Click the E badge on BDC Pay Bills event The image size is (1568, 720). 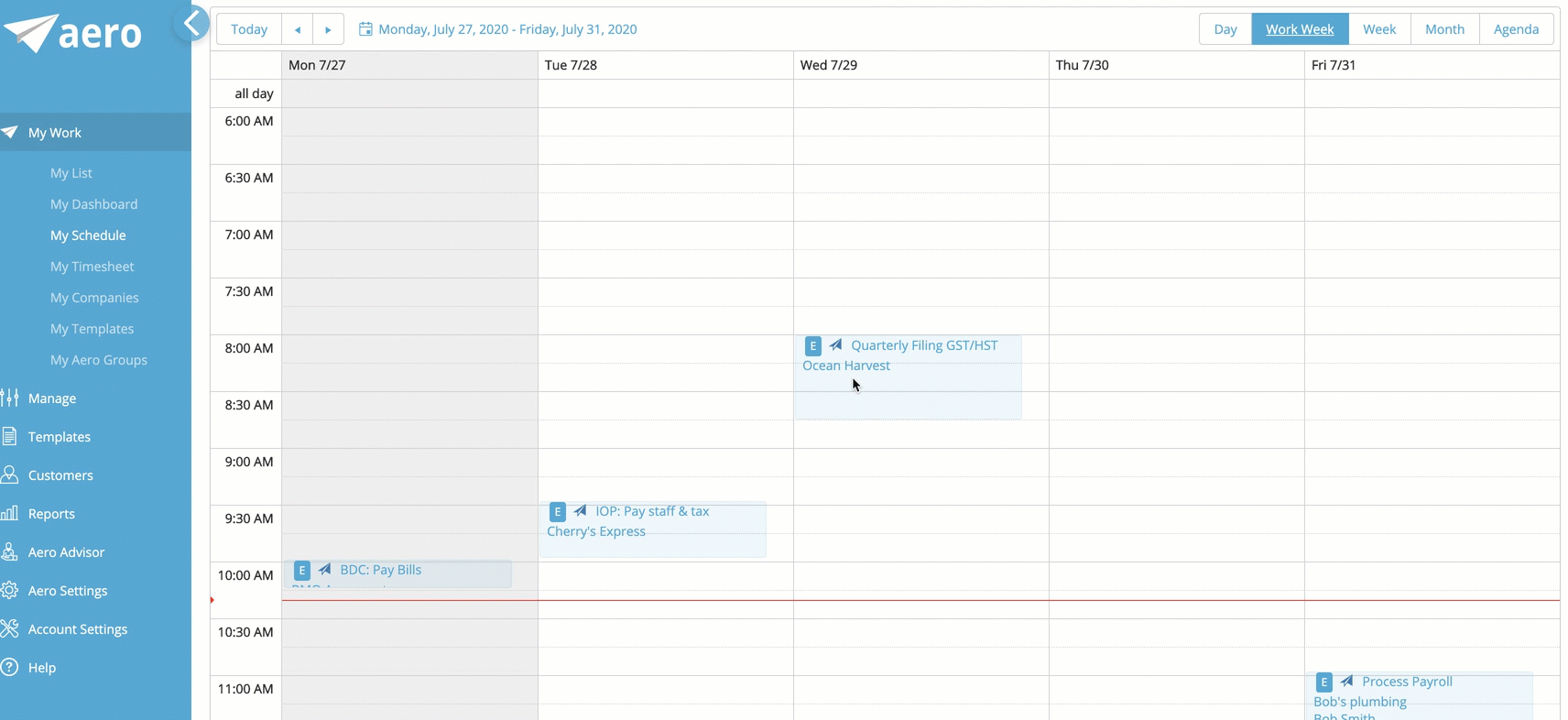pyautogui.click(x=301, y=571)
